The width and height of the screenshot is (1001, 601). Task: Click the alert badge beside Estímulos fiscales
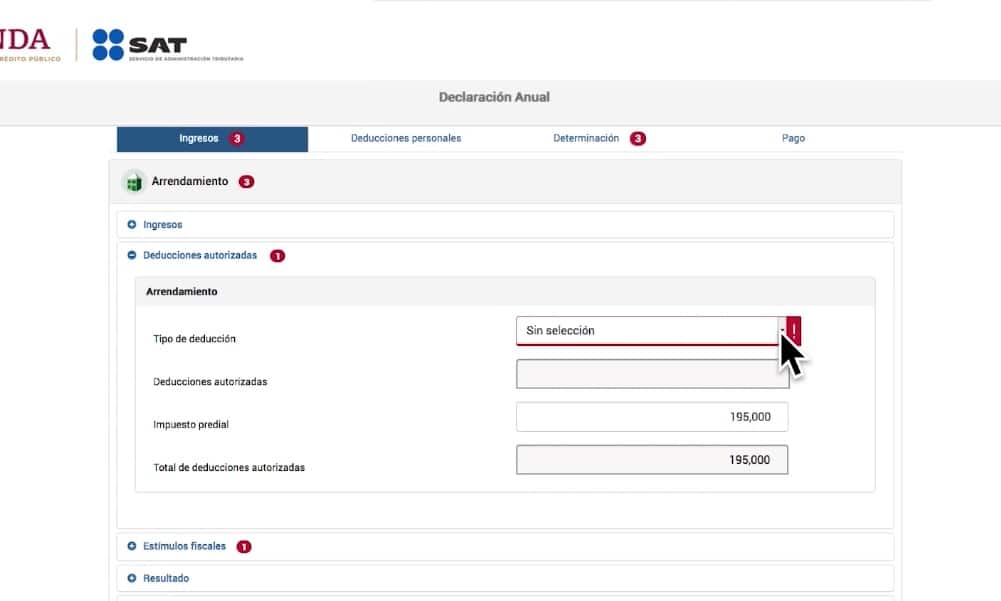click(x=244, y=547)
